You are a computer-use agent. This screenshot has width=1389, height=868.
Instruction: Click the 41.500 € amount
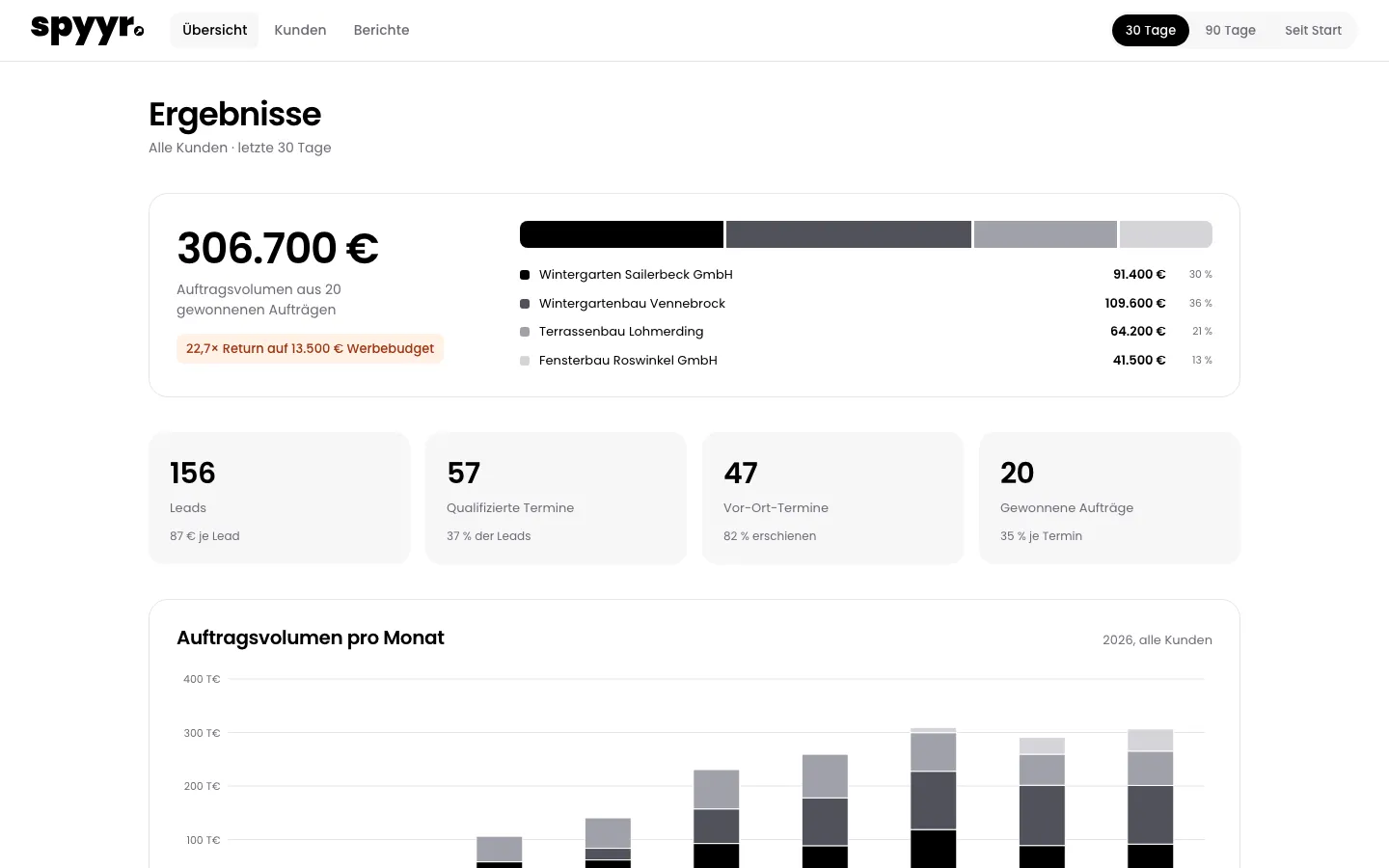[1139, 361]
